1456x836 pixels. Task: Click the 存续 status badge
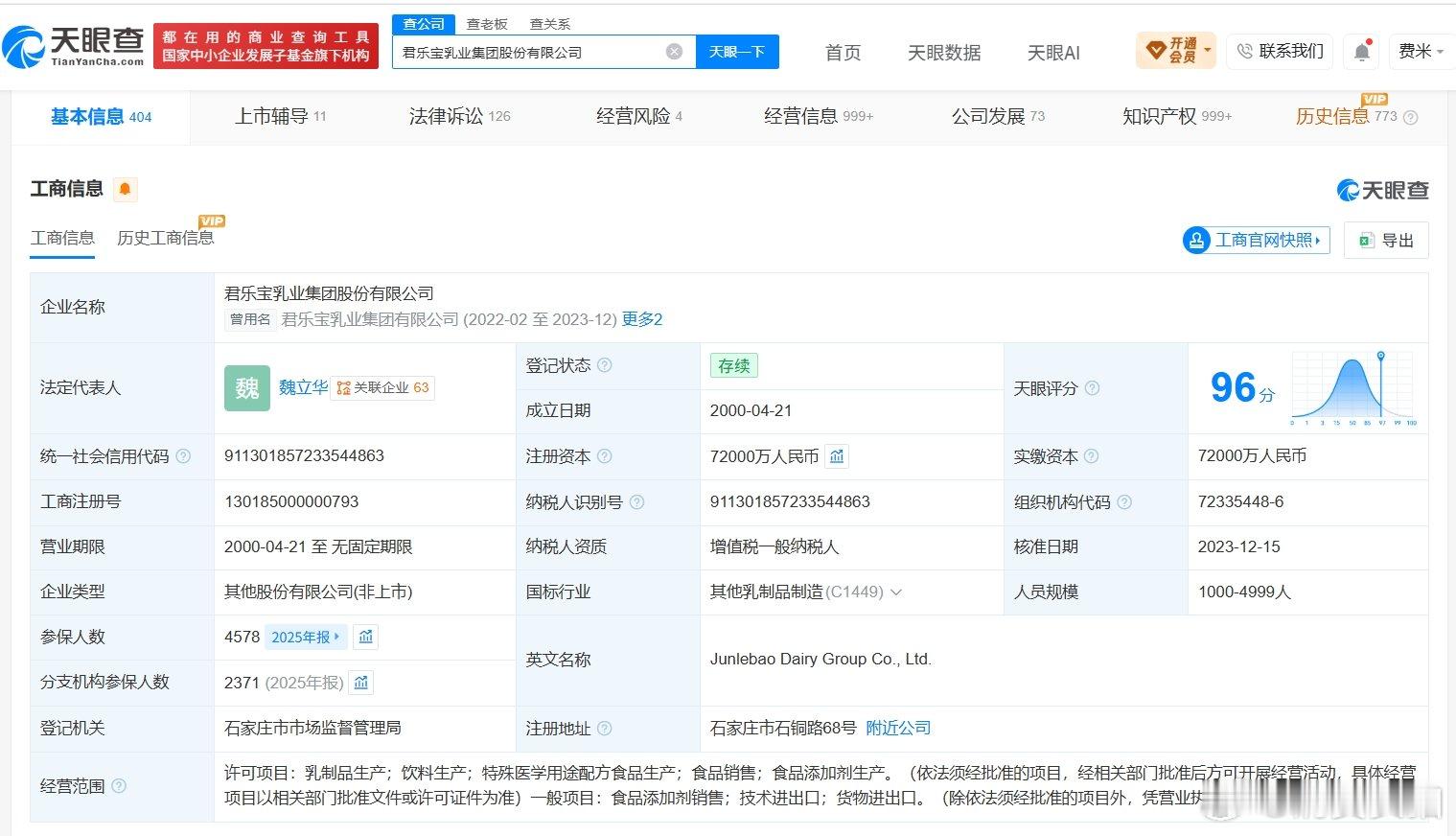coord(733,365)
